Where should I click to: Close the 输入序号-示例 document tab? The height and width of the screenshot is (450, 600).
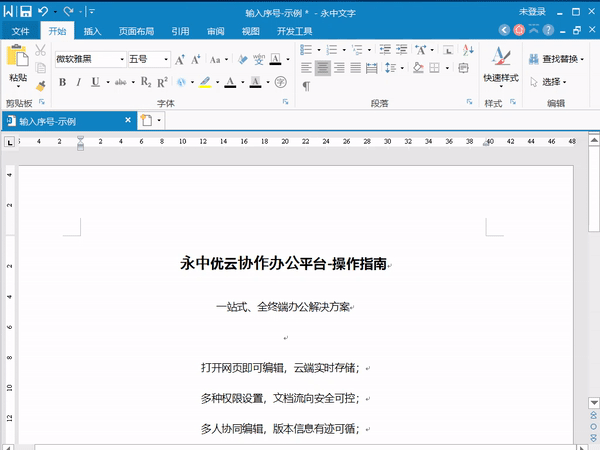click(x=127, y=120)
